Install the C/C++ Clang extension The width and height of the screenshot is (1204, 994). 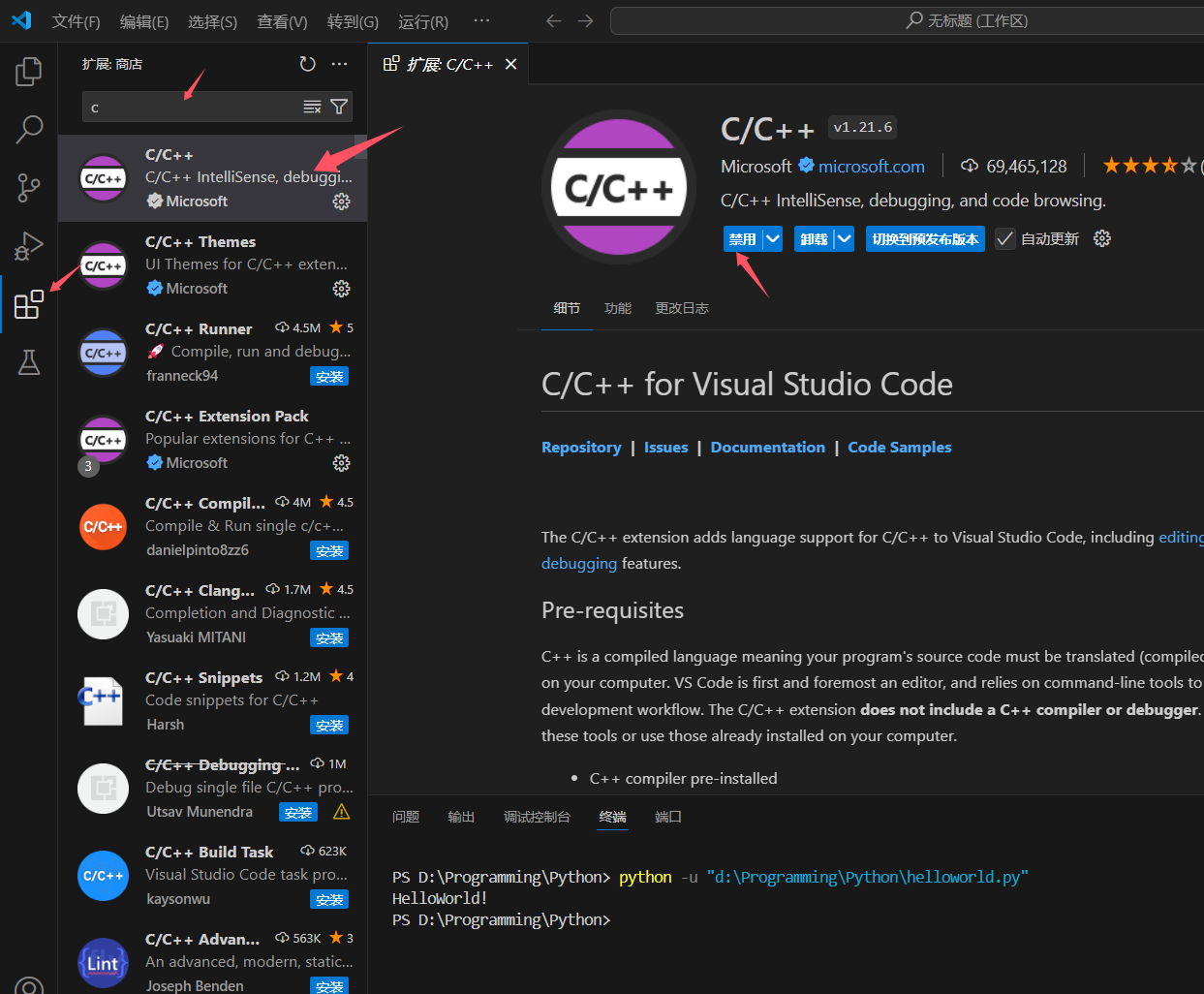pyautogui.click(x=329, y=637)
